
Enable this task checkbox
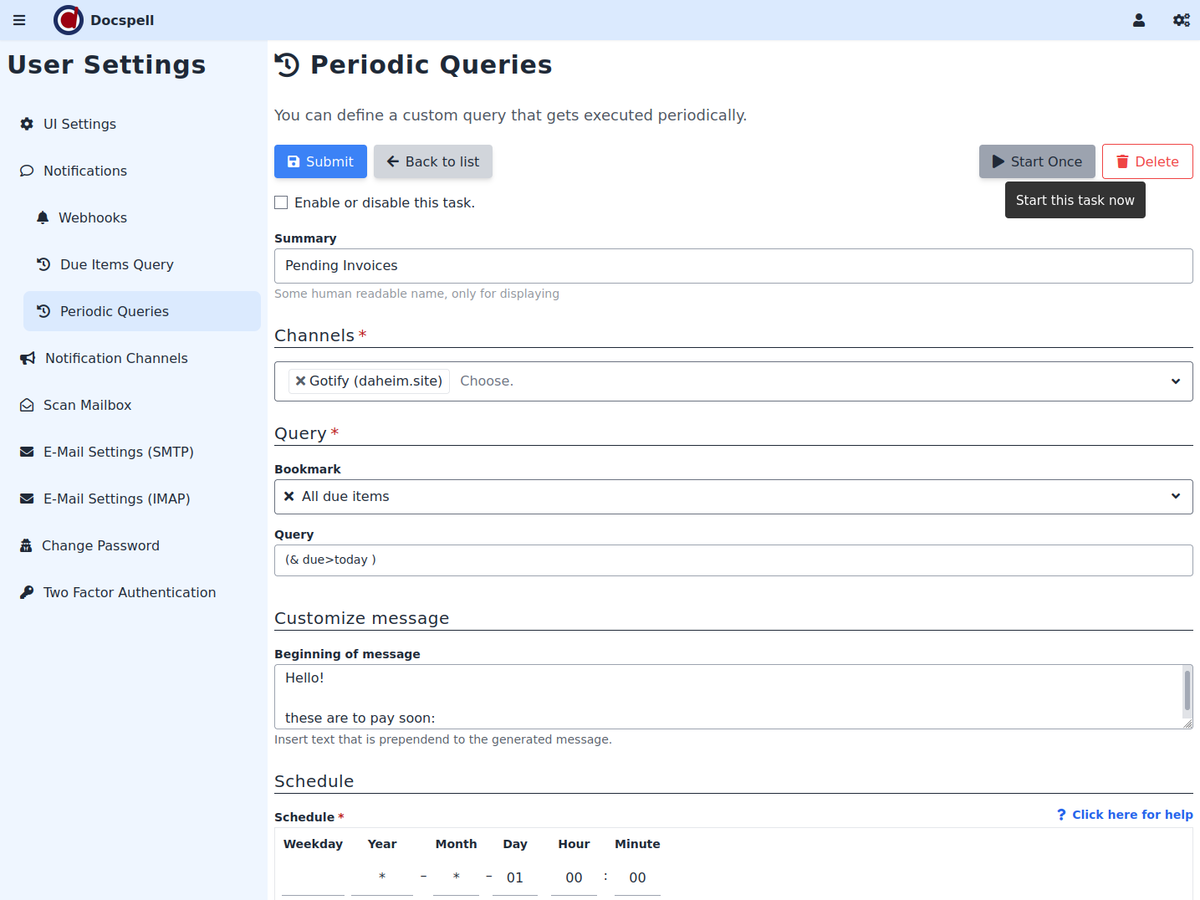pyautogui.click(x=281, y=203)
